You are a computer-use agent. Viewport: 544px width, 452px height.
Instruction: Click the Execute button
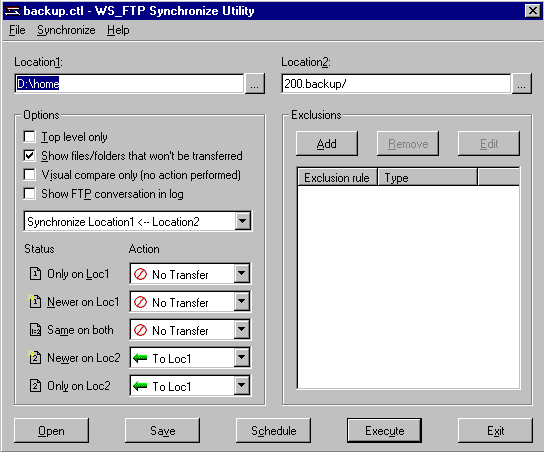(x=384, y=430)
